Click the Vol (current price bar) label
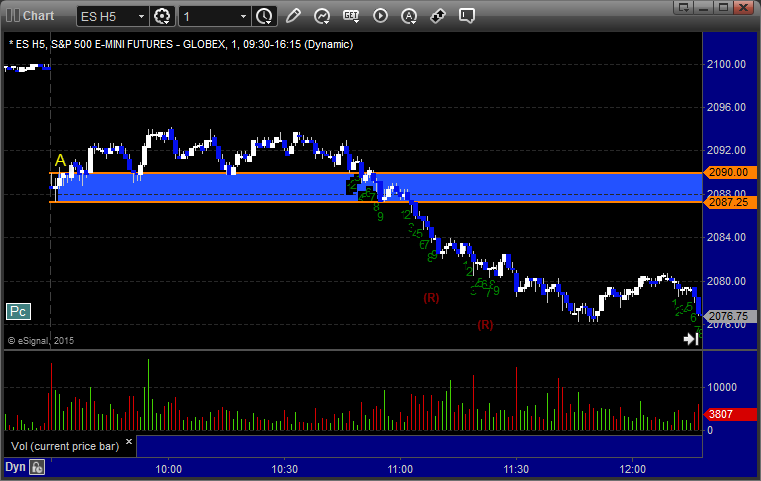 (65, 446)
